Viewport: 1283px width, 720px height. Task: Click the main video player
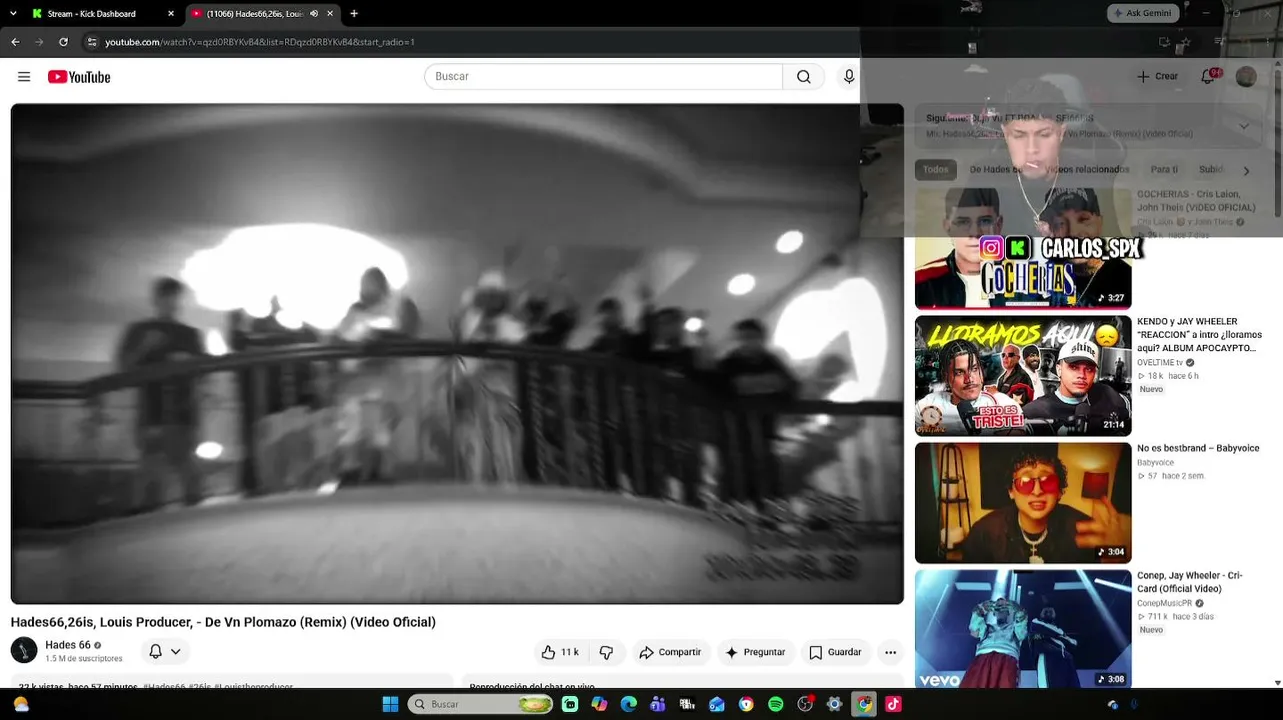pyautogui.click(x=457, y=354)
